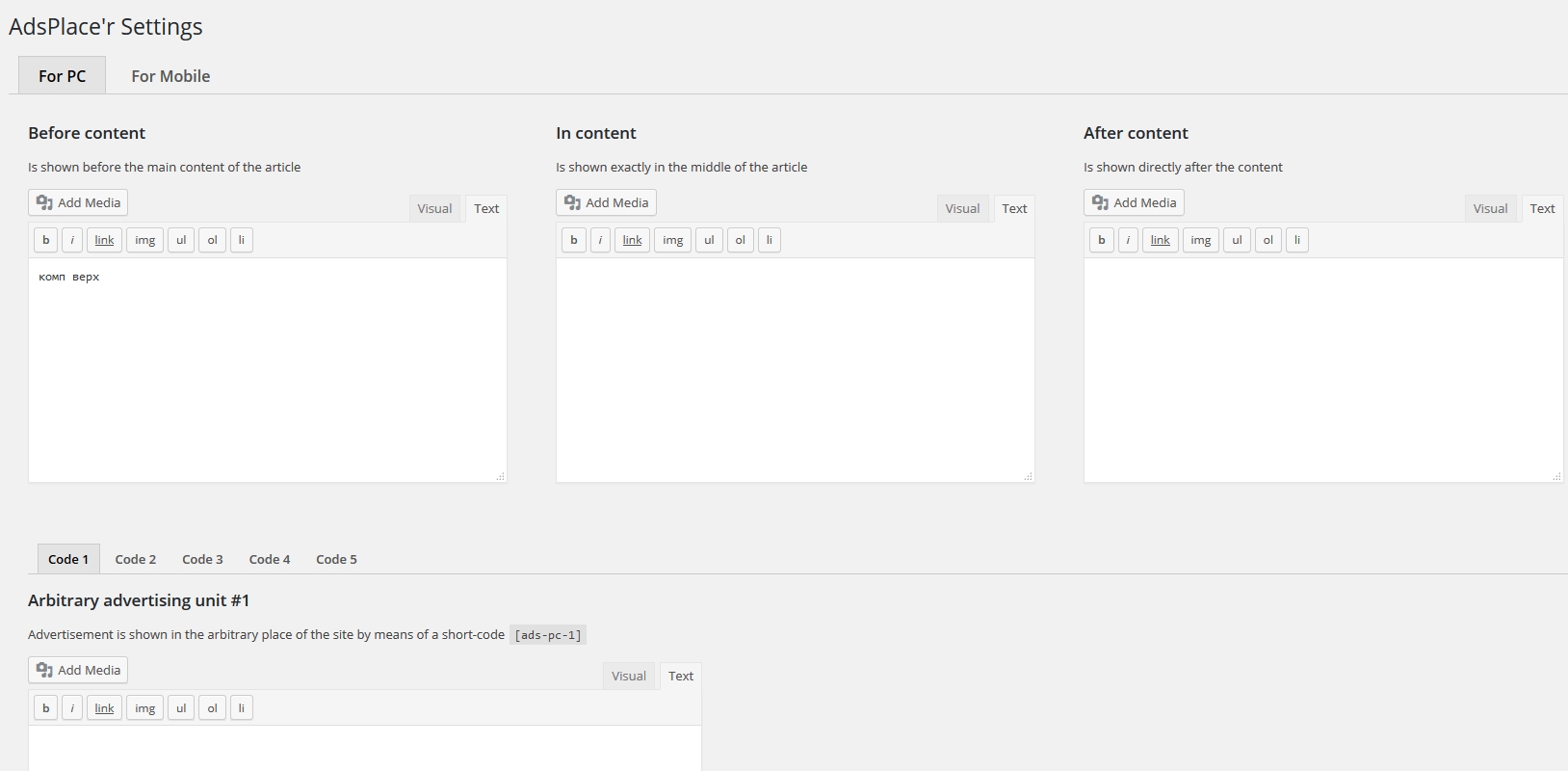Screen dimensions: 1568x771
Task: Switch Arbitrary unit #1 editor to Text
Action: pyautogui.click(x=681, y=676)
